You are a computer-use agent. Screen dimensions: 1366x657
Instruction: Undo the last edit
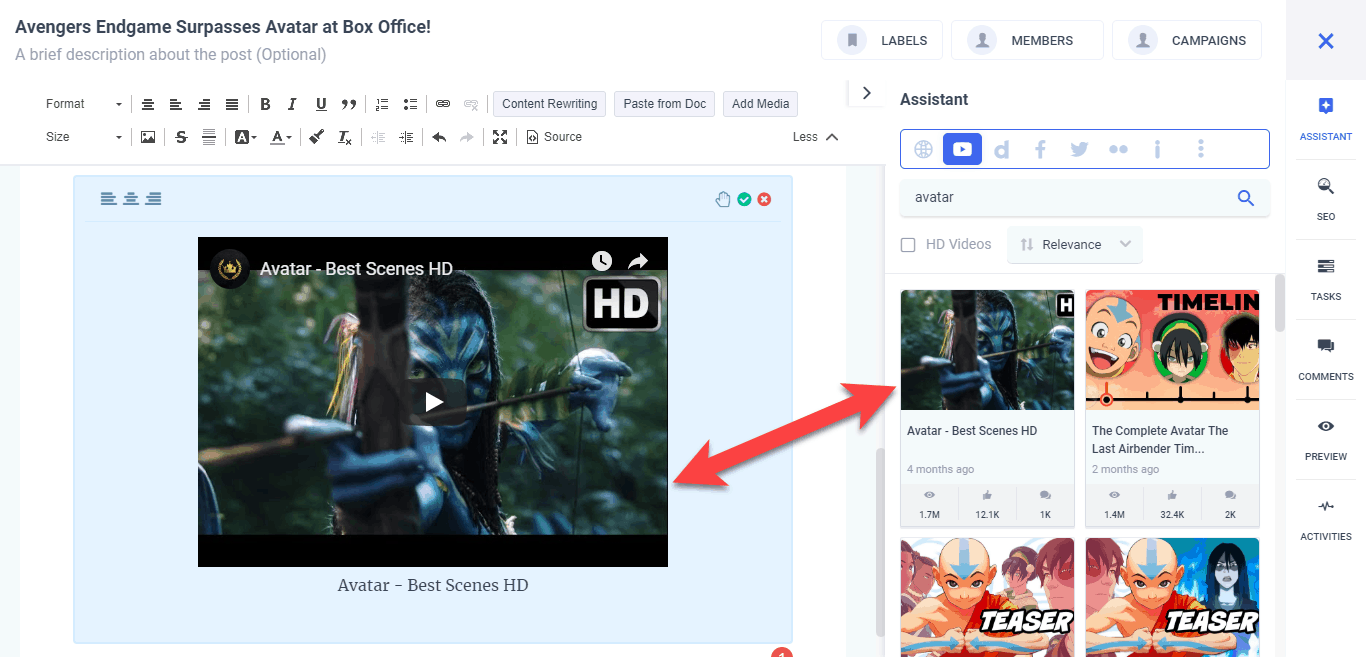(x=439, y=137)
